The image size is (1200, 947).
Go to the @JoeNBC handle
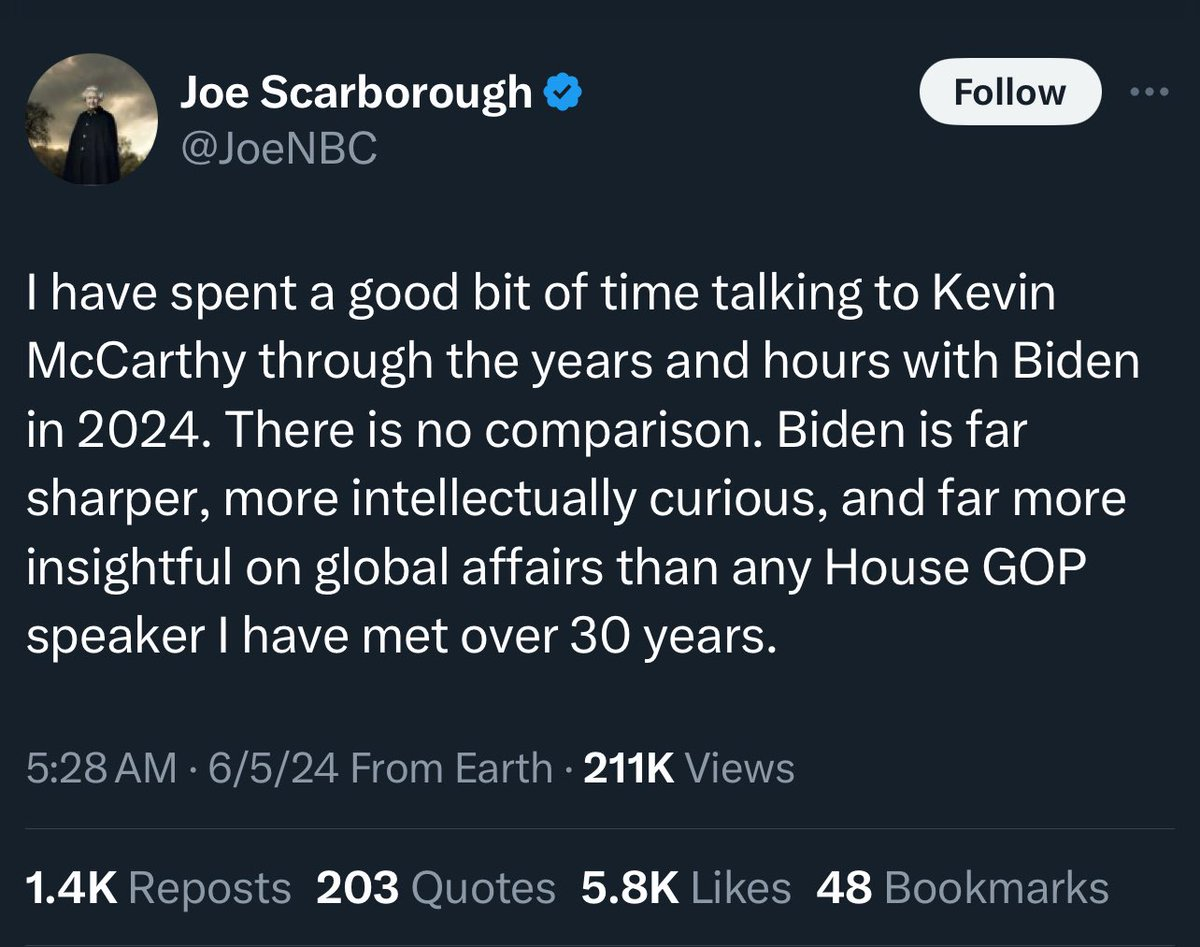(278, 150)
